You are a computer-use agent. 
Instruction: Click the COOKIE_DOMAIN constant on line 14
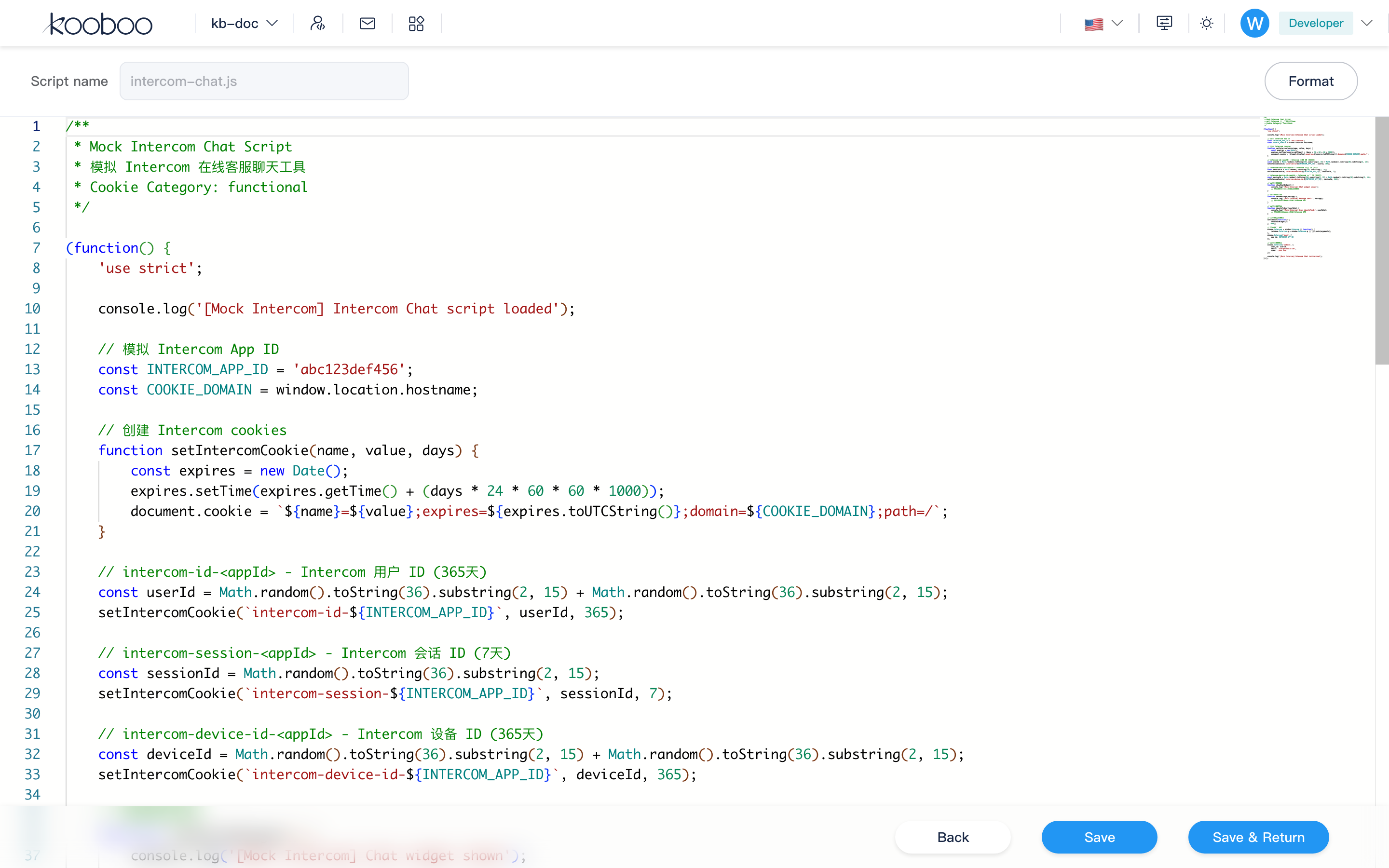tap(199, 390)
